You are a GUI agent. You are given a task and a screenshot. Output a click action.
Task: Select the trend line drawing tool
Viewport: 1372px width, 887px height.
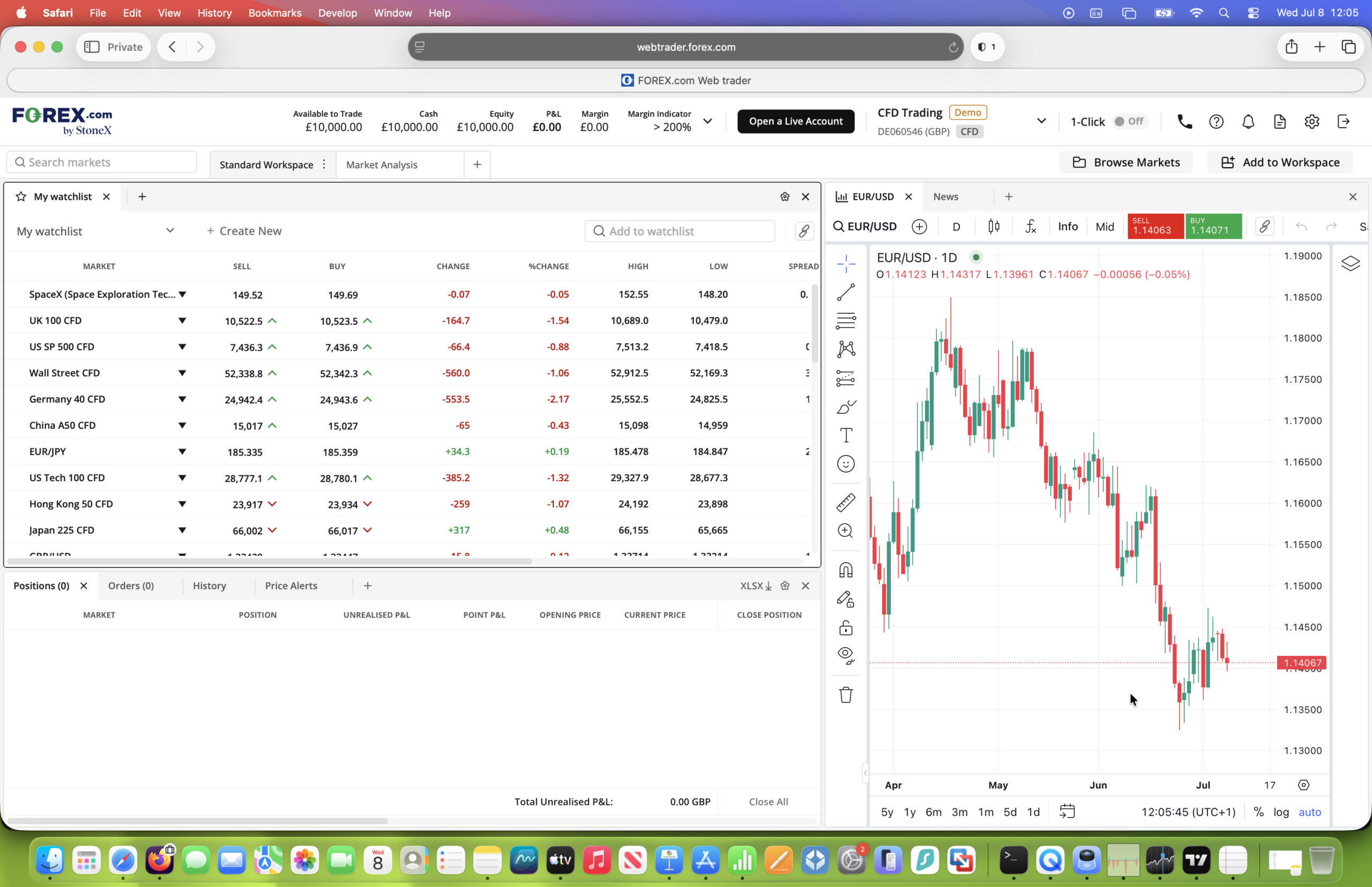pos(846,292)
